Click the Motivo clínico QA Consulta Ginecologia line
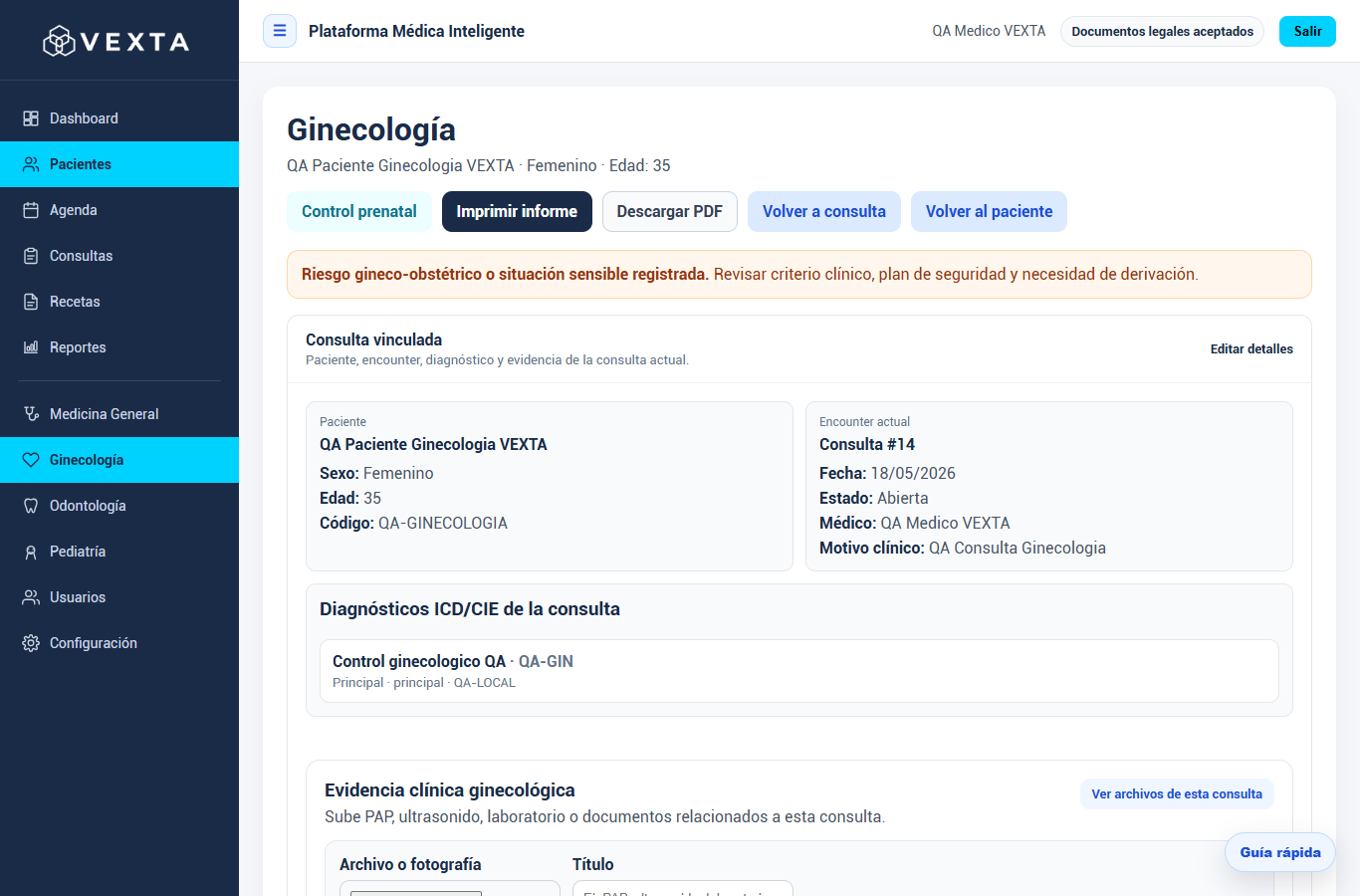This screenshot has width=1360, height=896. point(963,548)
